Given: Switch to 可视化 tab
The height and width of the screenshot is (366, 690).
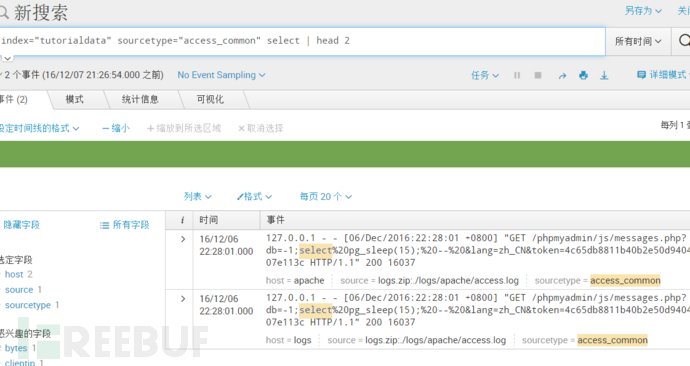Looking at the screenshot, I should (x=210, y=99).
